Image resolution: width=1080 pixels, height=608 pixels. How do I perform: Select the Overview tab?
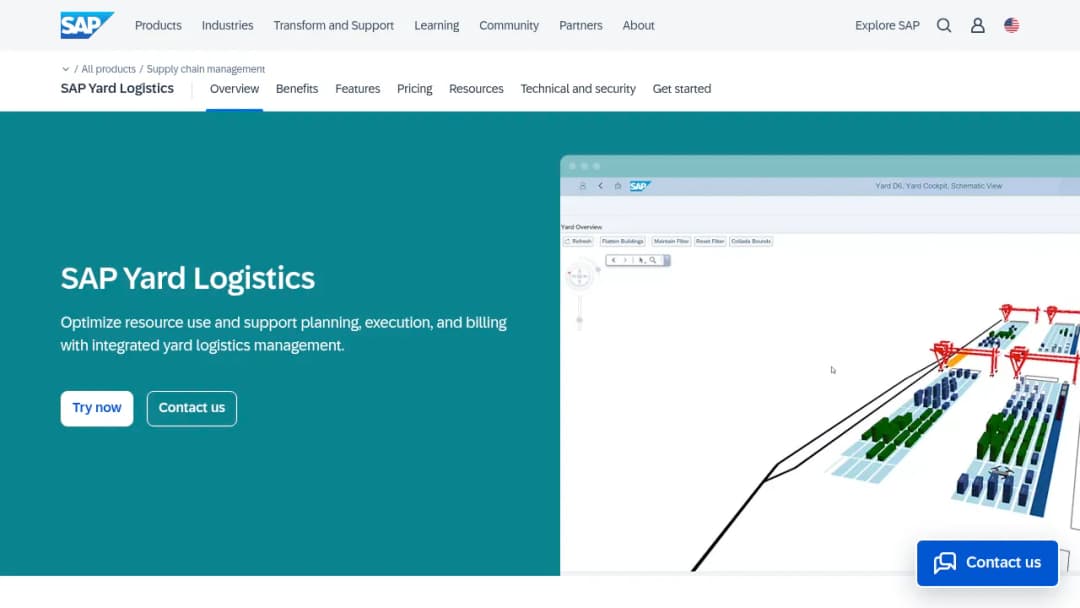tap(234, 89)
